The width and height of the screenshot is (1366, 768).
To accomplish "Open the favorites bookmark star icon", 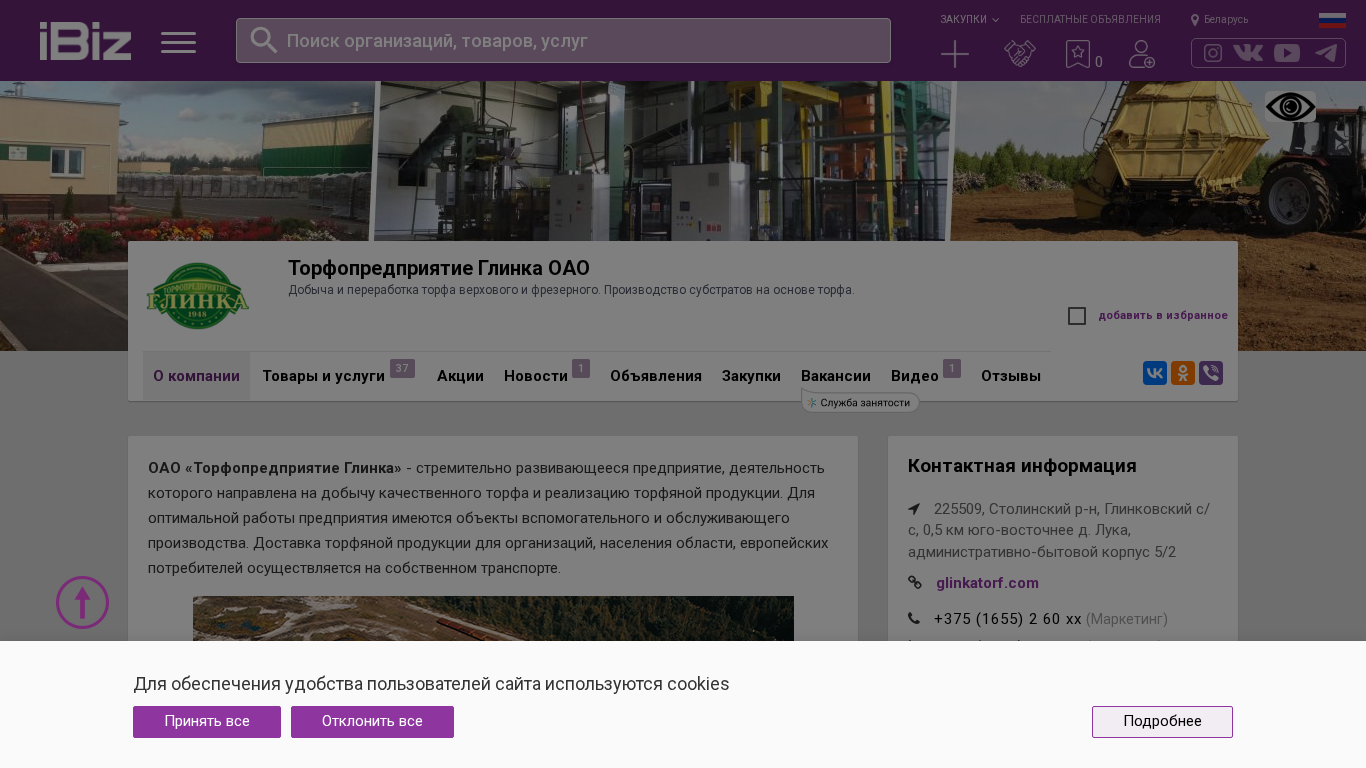I will [1078, 54].
